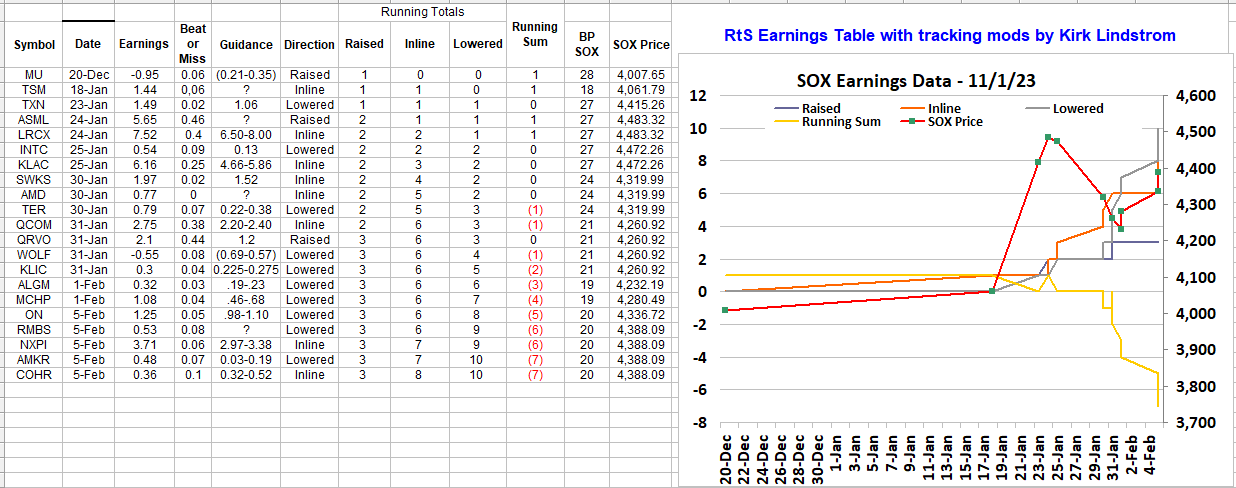Click the 4,600 label on chart axis
1236x488 pixels.
(1202, 96)
